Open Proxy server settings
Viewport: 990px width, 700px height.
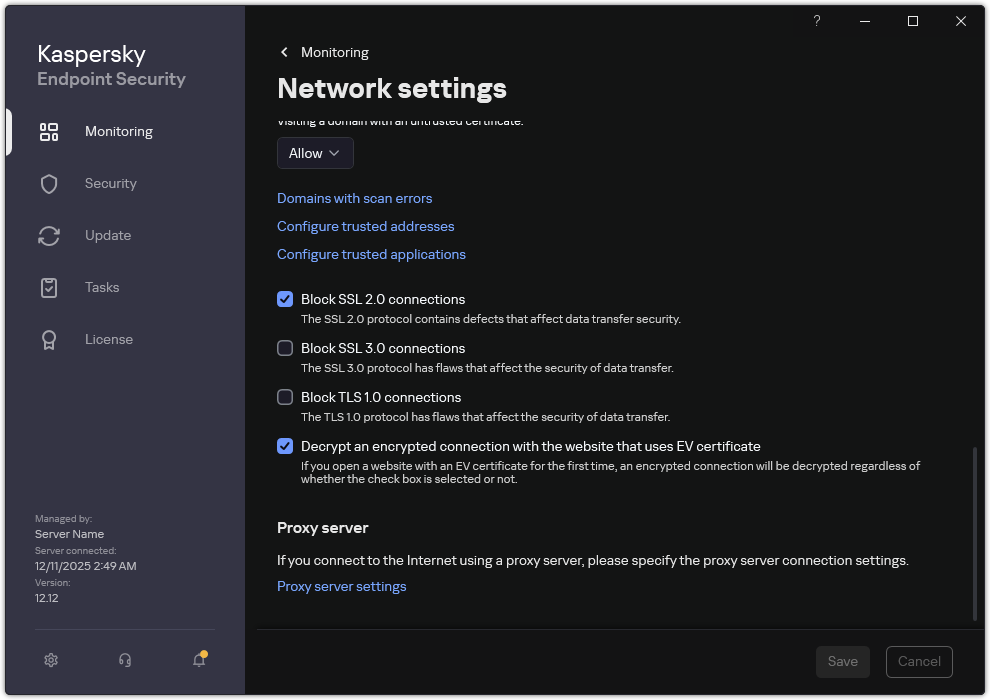(x=341, y=586)
